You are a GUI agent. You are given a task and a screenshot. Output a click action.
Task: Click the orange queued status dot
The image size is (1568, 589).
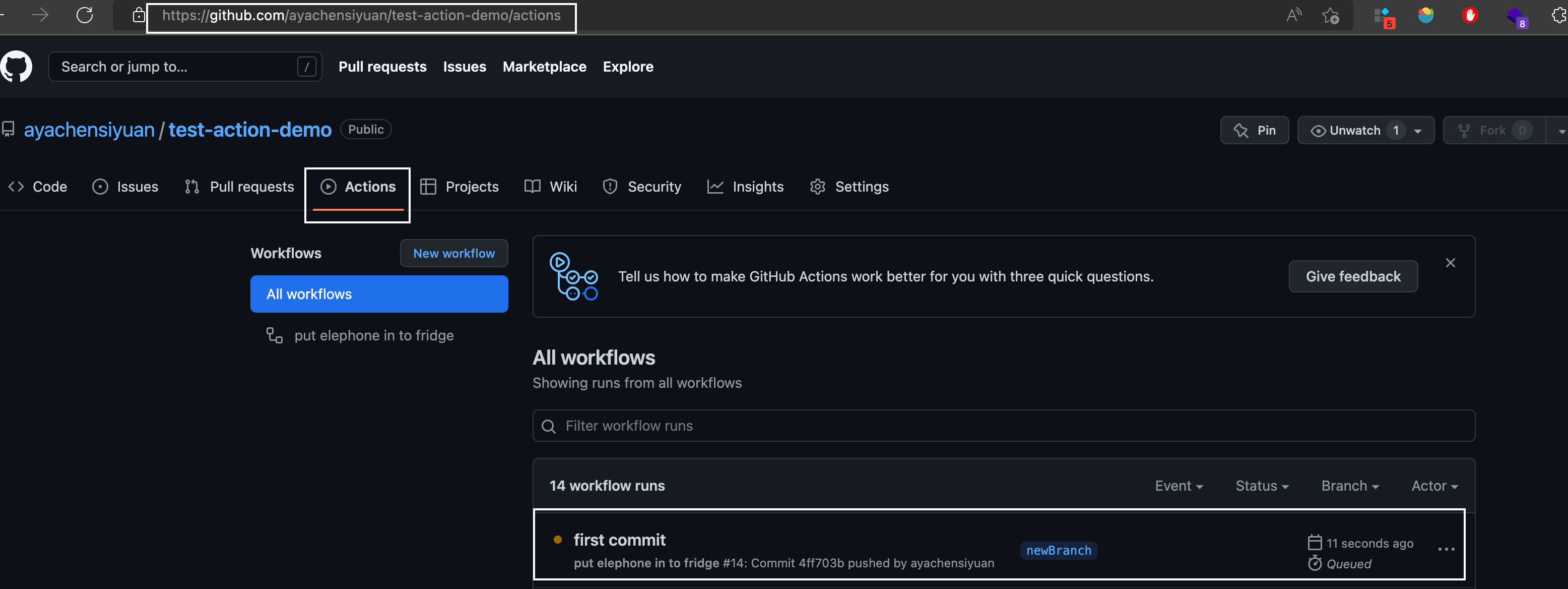(557, 540)
